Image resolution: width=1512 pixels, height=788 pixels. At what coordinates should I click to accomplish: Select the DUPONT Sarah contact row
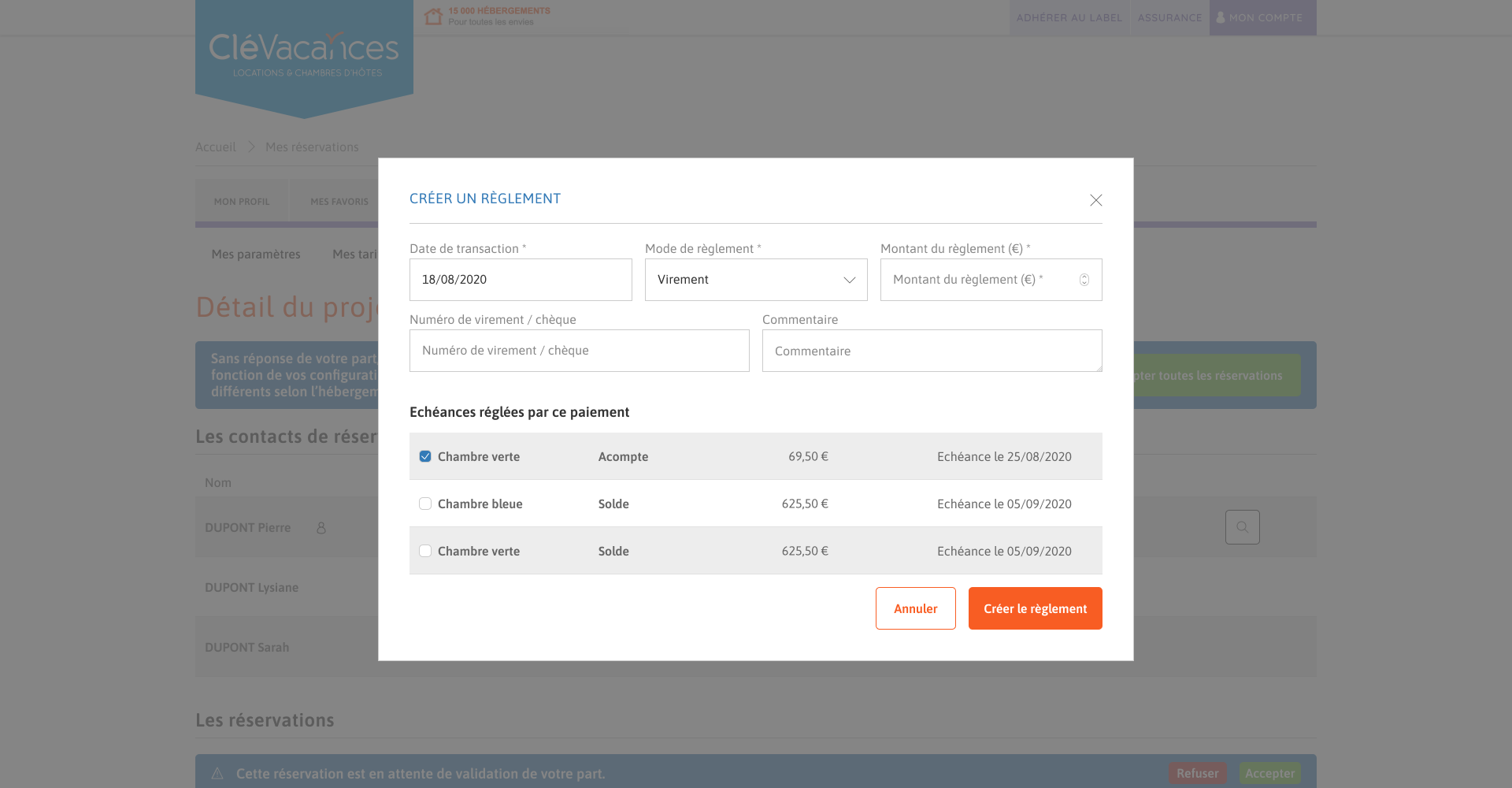[x=287, y=647]
